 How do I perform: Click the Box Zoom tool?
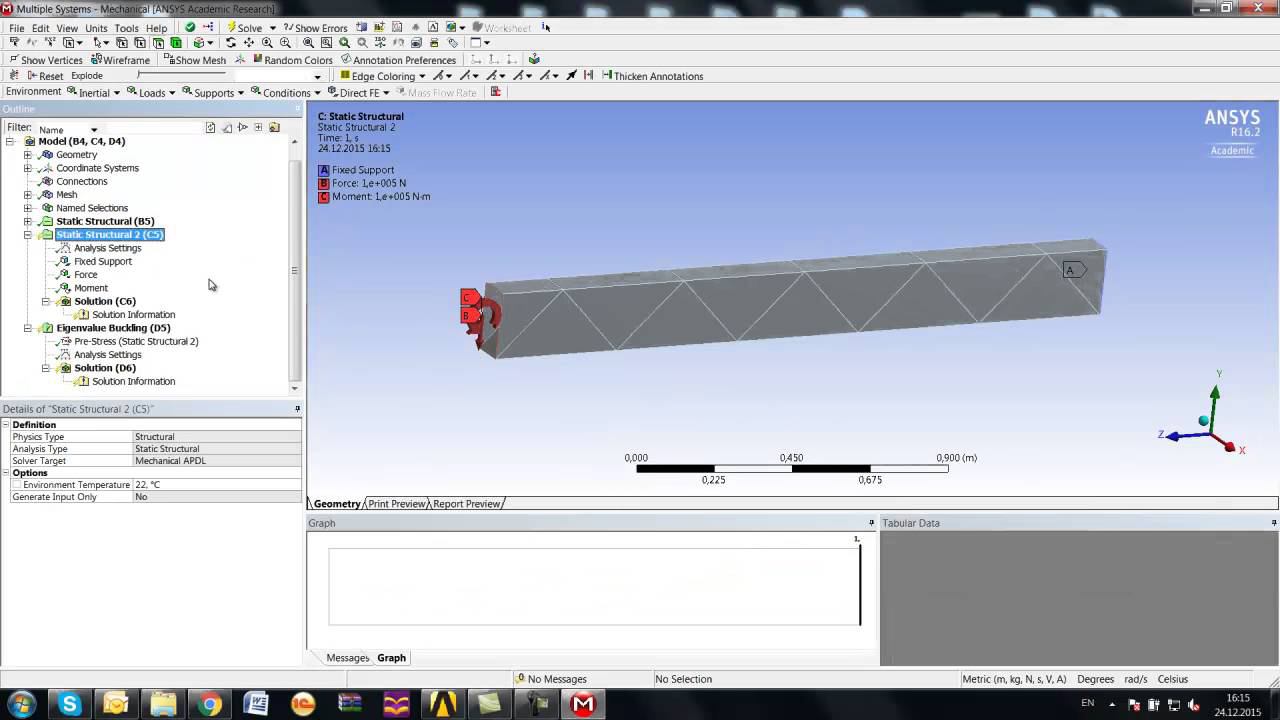285,43
